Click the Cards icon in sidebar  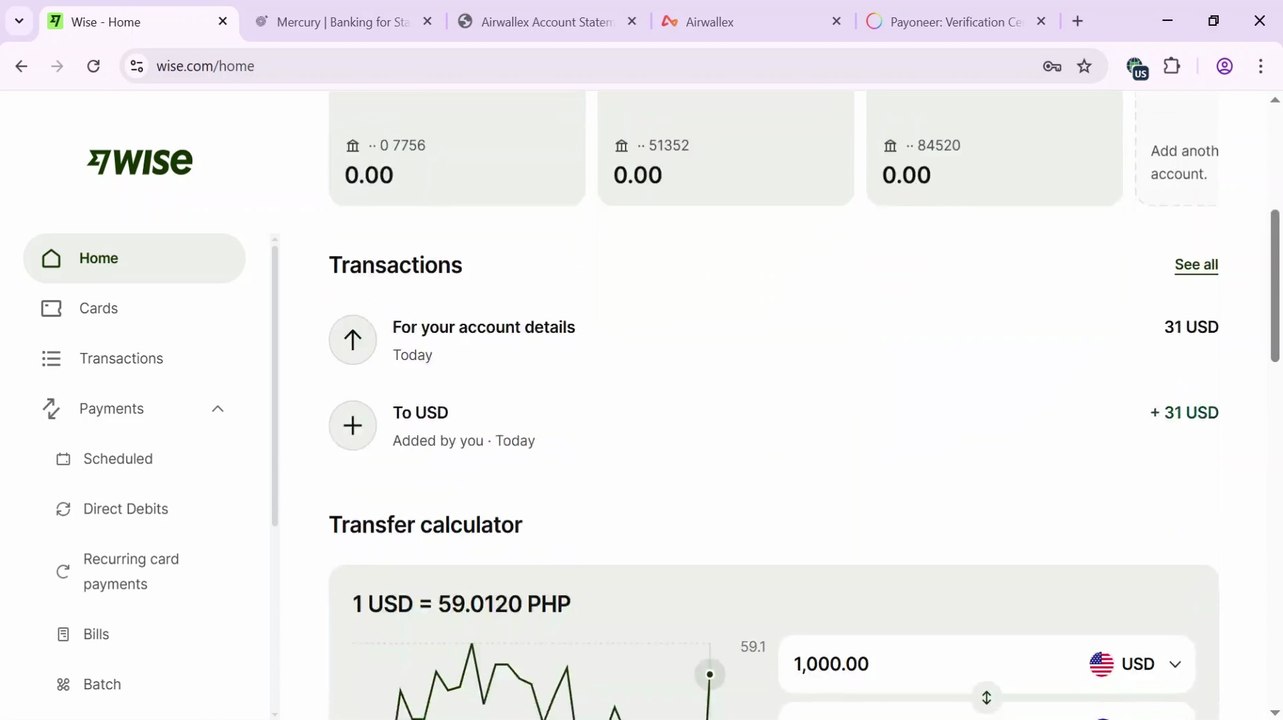[x=51, y=308]
